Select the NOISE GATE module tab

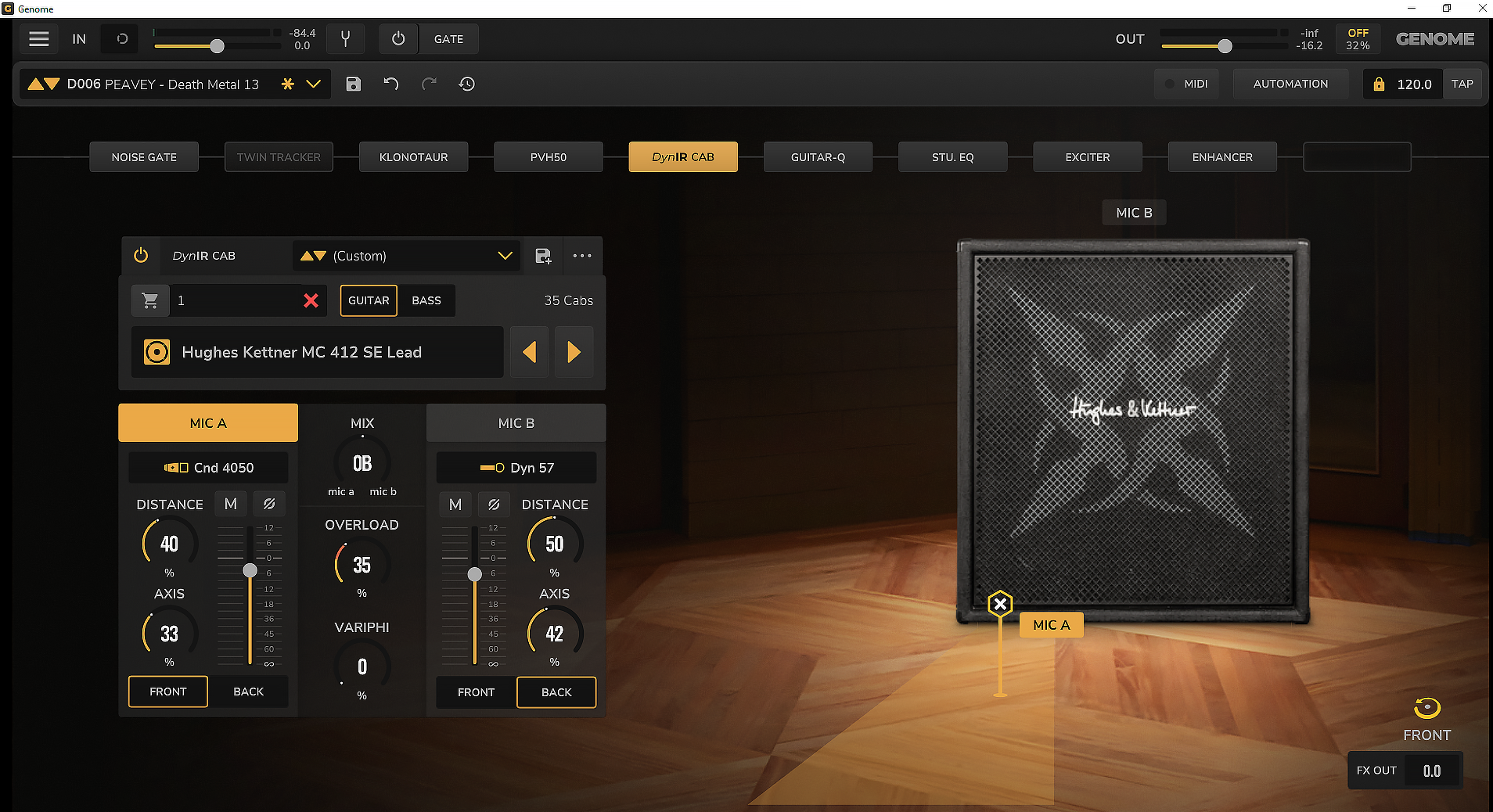click(144, 157)
